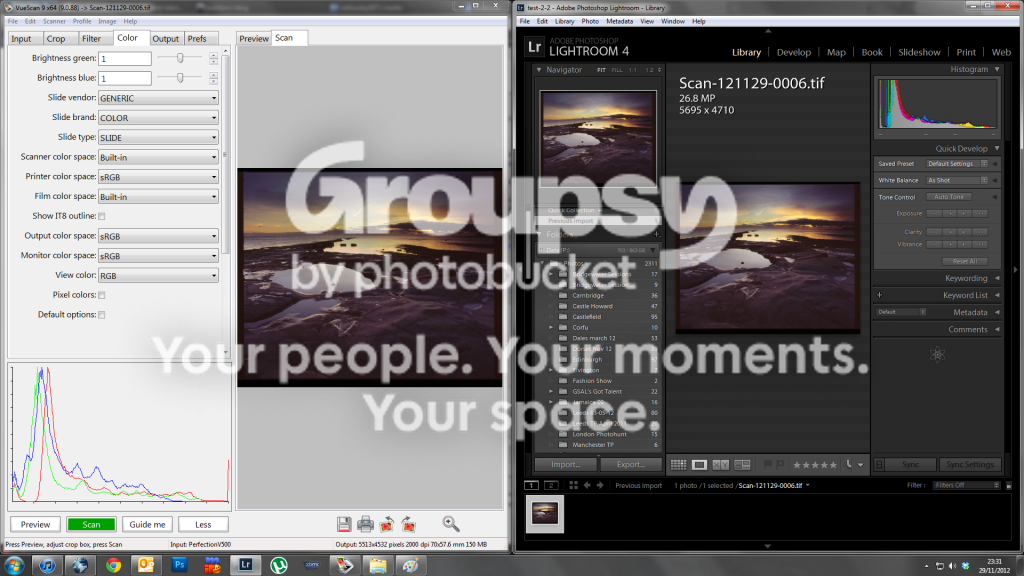Viewport: 1024px width, 576px height.
Task: Switch Lightroom to Compare (XY) view
Action: (720, 464)
